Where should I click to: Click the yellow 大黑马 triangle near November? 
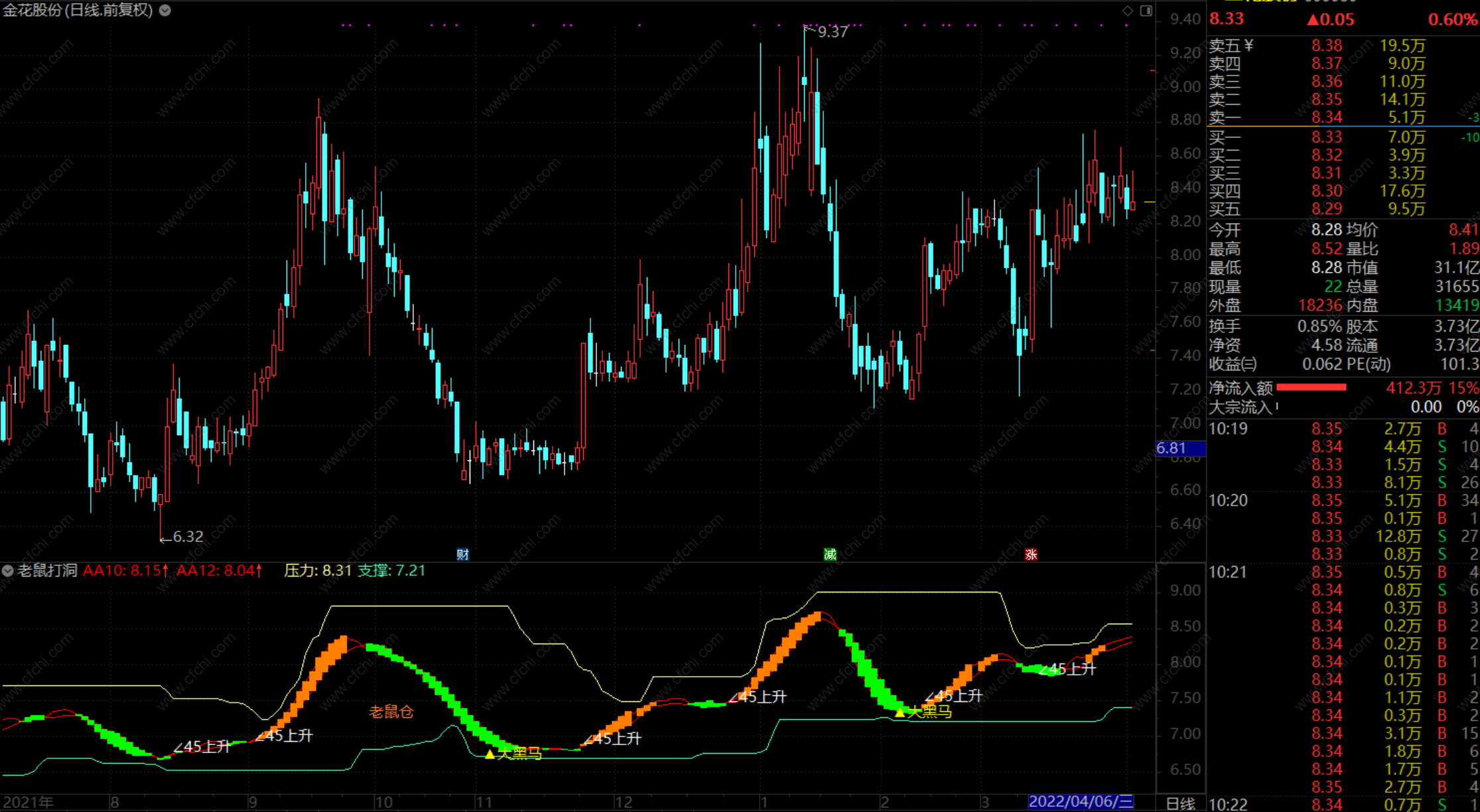coord(490,754)
